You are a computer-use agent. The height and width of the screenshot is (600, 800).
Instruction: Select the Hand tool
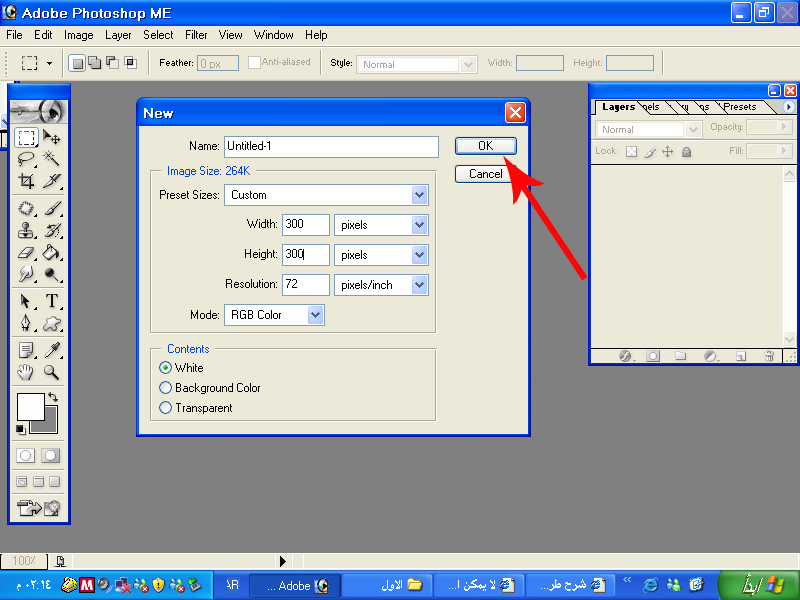26,372
